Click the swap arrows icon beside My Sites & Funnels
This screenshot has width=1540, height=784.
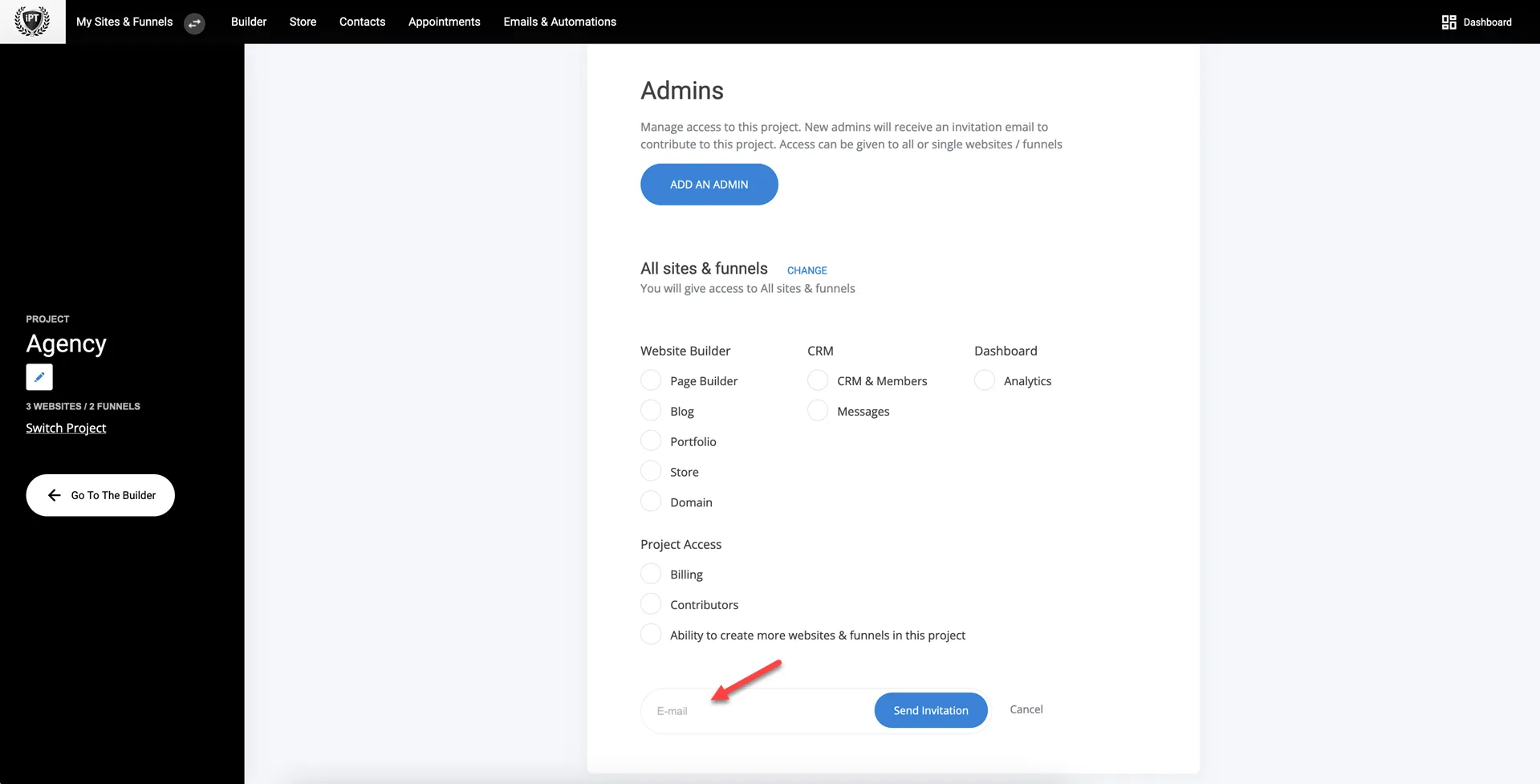click(193, 23)
